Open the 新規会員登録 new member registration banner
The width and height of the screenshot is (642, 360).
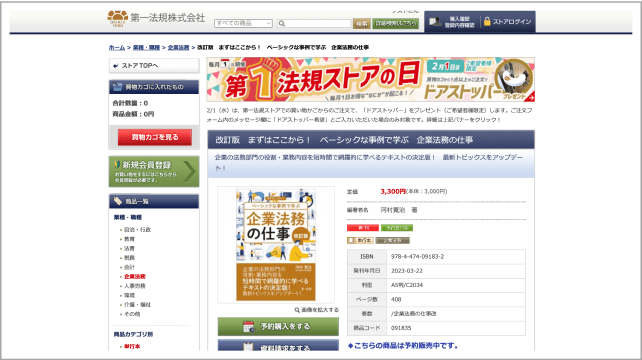pyautogui.click(x=154, y=172)
